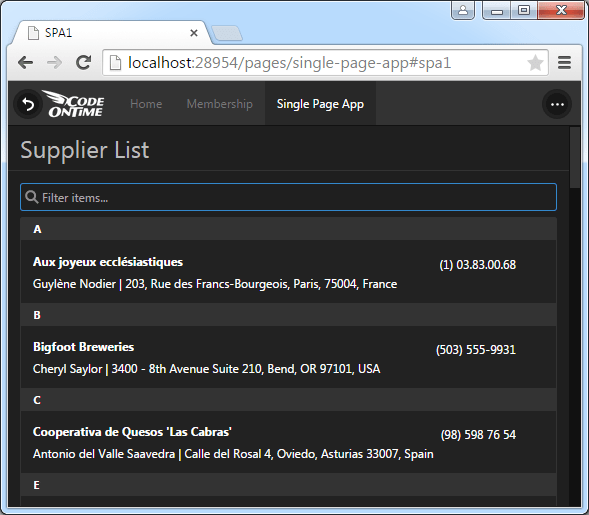This screenshot has width=589, height=515.
Task: Click phone number (503) 555-9931
Action: [x=476, y=350]
